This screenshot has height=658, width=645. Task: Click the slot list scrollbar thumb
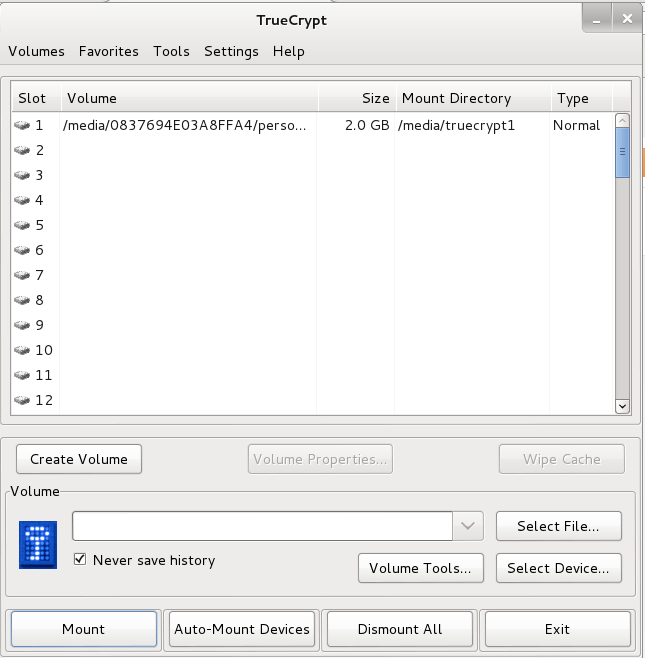click(622, 152)
